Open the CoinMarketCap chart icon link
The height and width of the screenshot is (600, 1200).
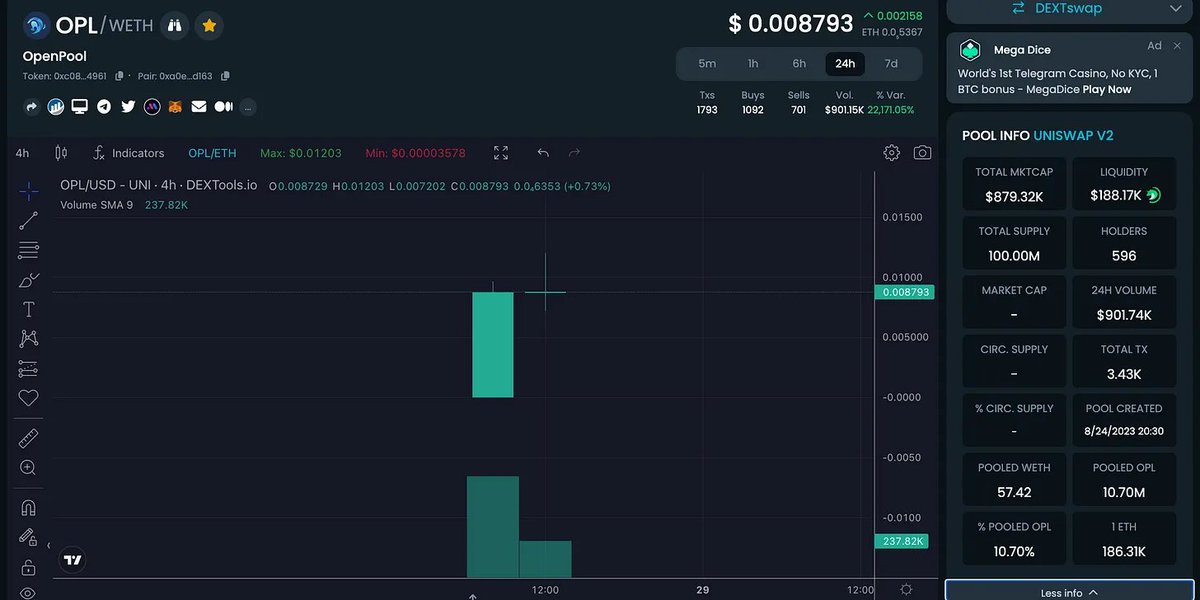[x=56, y=106]
